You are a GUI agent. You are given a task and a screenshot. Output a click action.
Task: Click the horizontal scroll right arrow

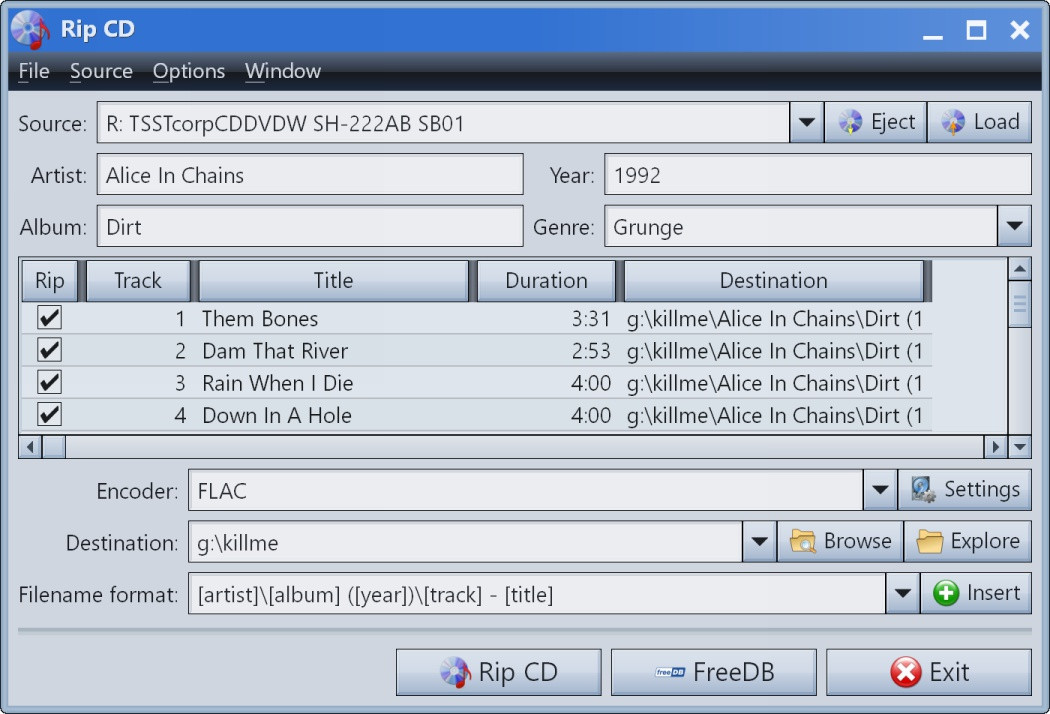click(996, 446)
